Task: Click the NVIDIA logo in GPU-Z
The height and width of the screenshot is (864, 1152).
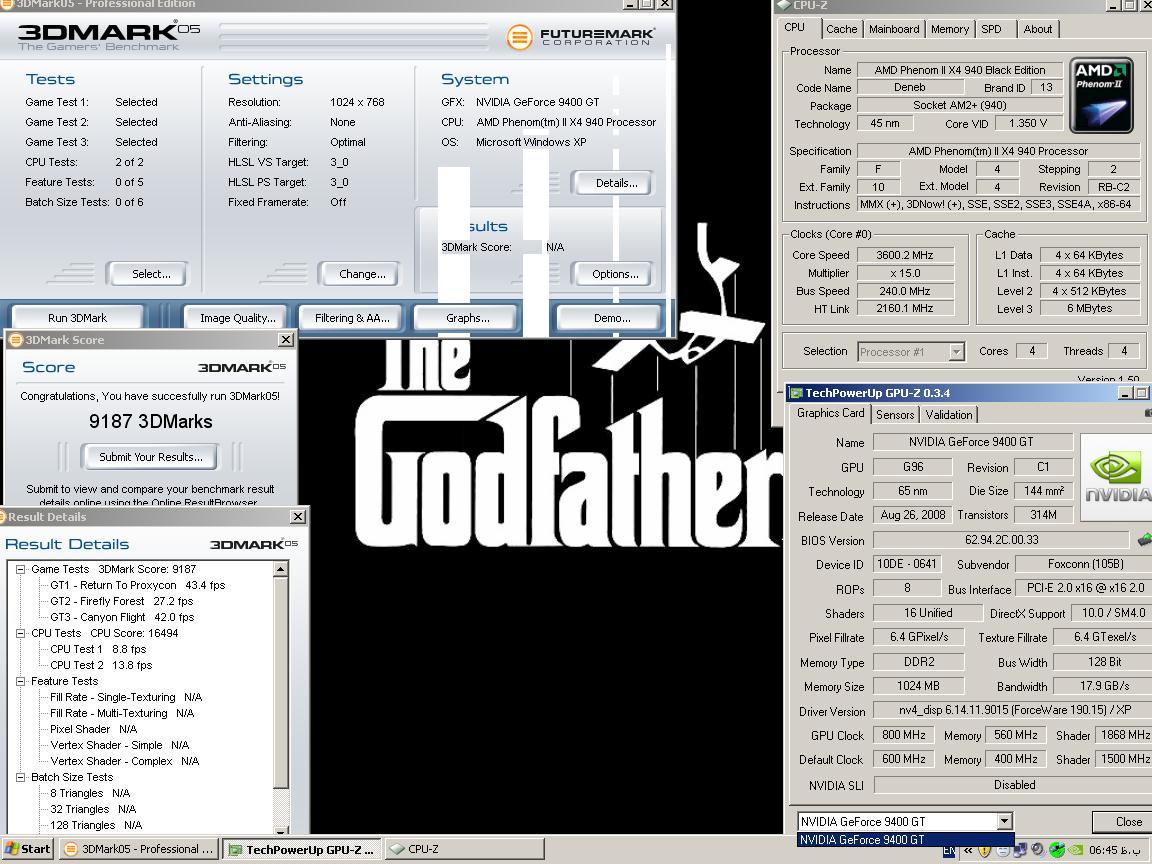Action: pyautogui.click(x=1116, y=477)
